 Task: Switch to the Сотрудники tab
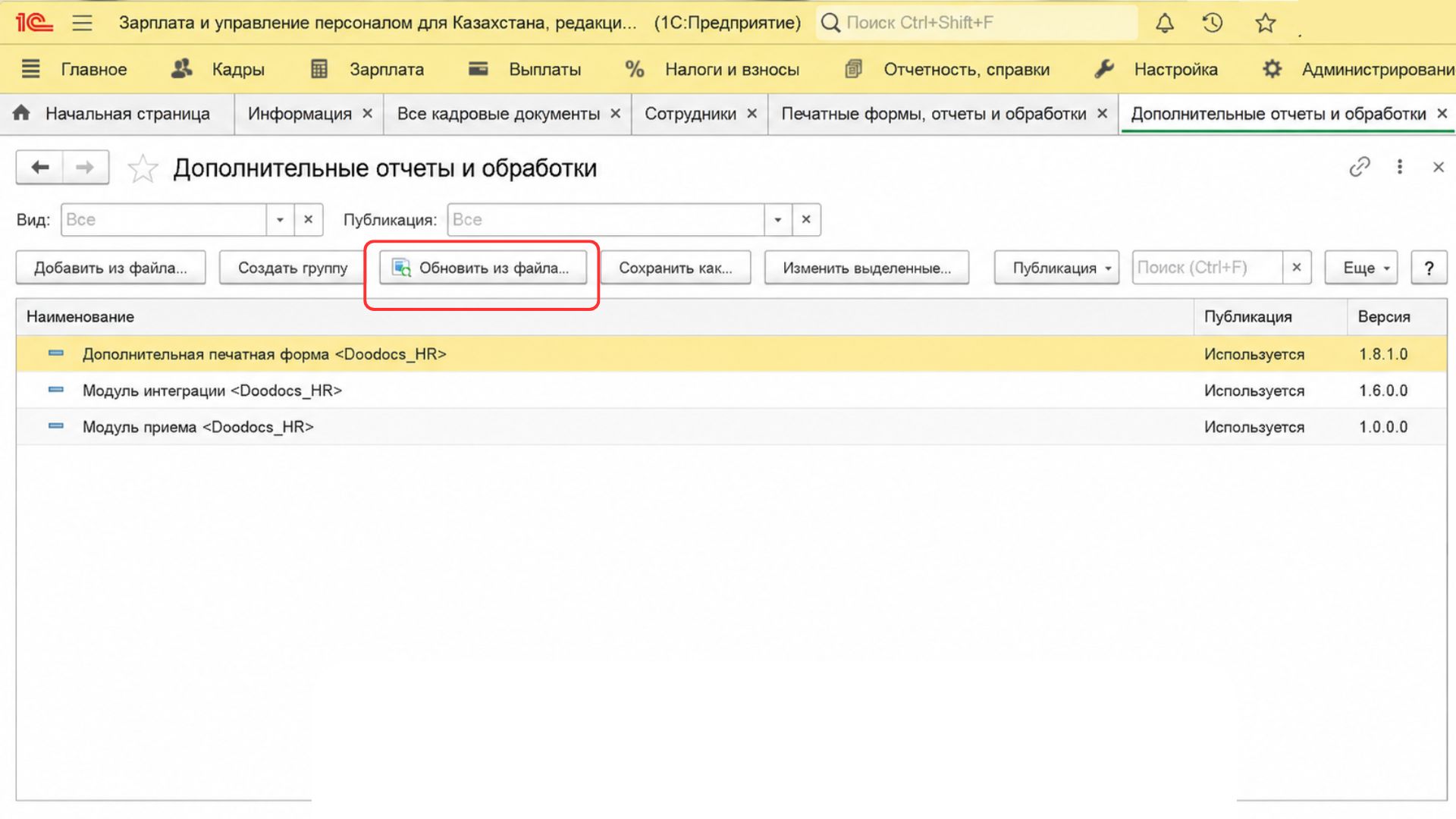click(x=690, y=114)
